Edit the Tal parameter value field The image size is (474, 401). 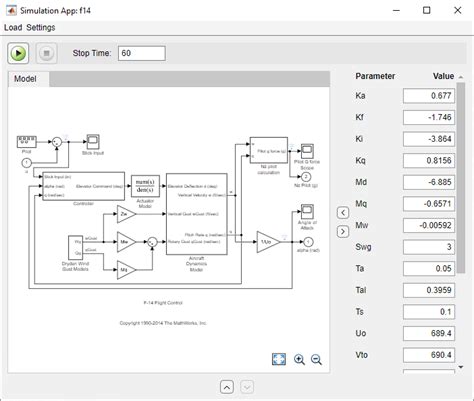point(429,290)
